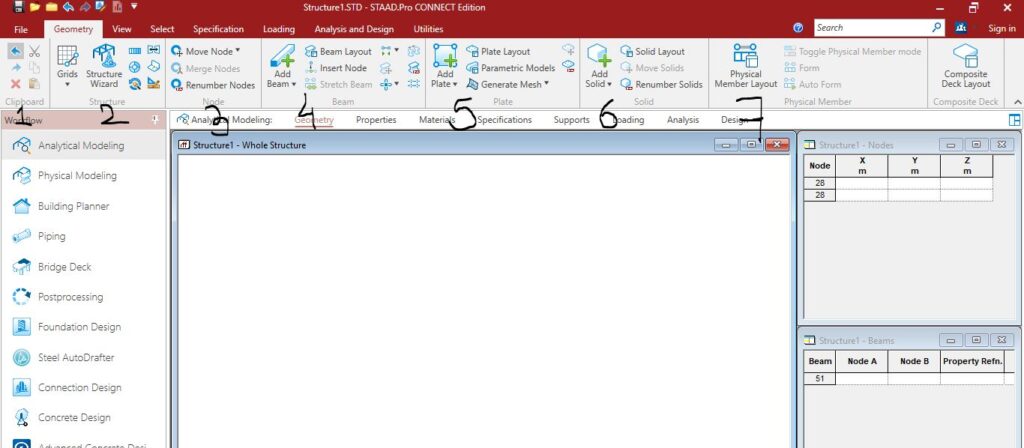Click the Property Refn. column header
This screenshot has height=448, width=1024.
(972, 361)
